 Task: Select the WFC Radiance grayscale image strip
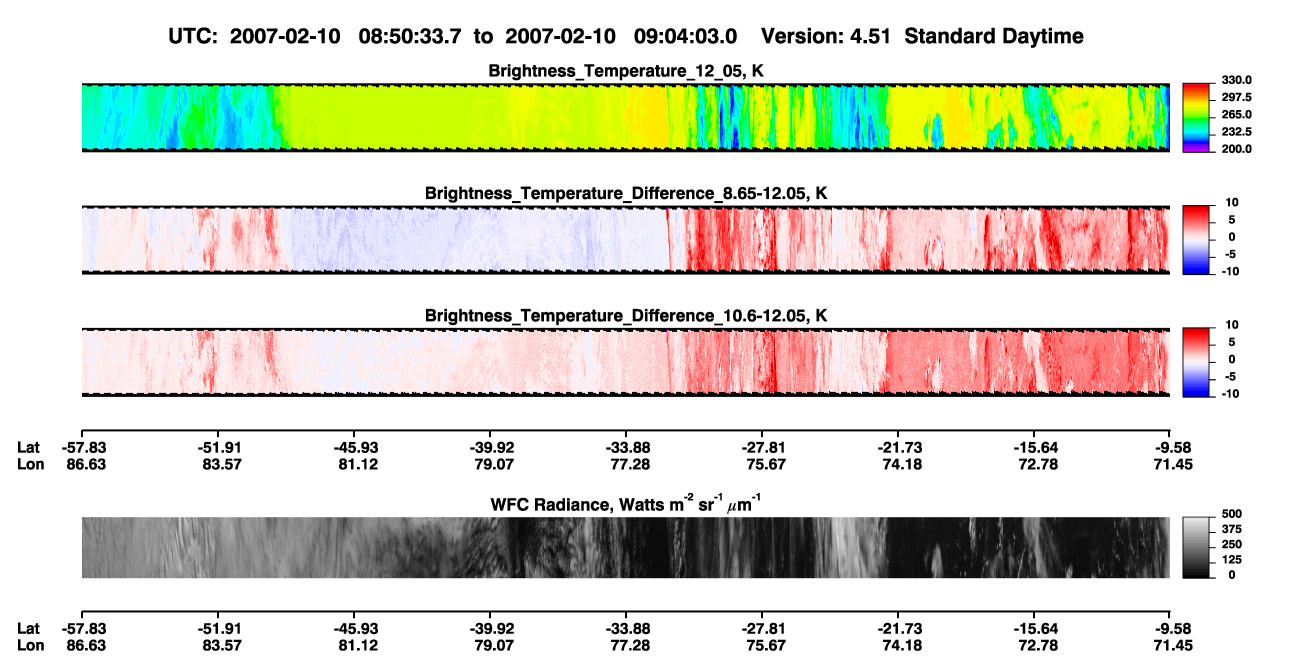click(625, 547)
